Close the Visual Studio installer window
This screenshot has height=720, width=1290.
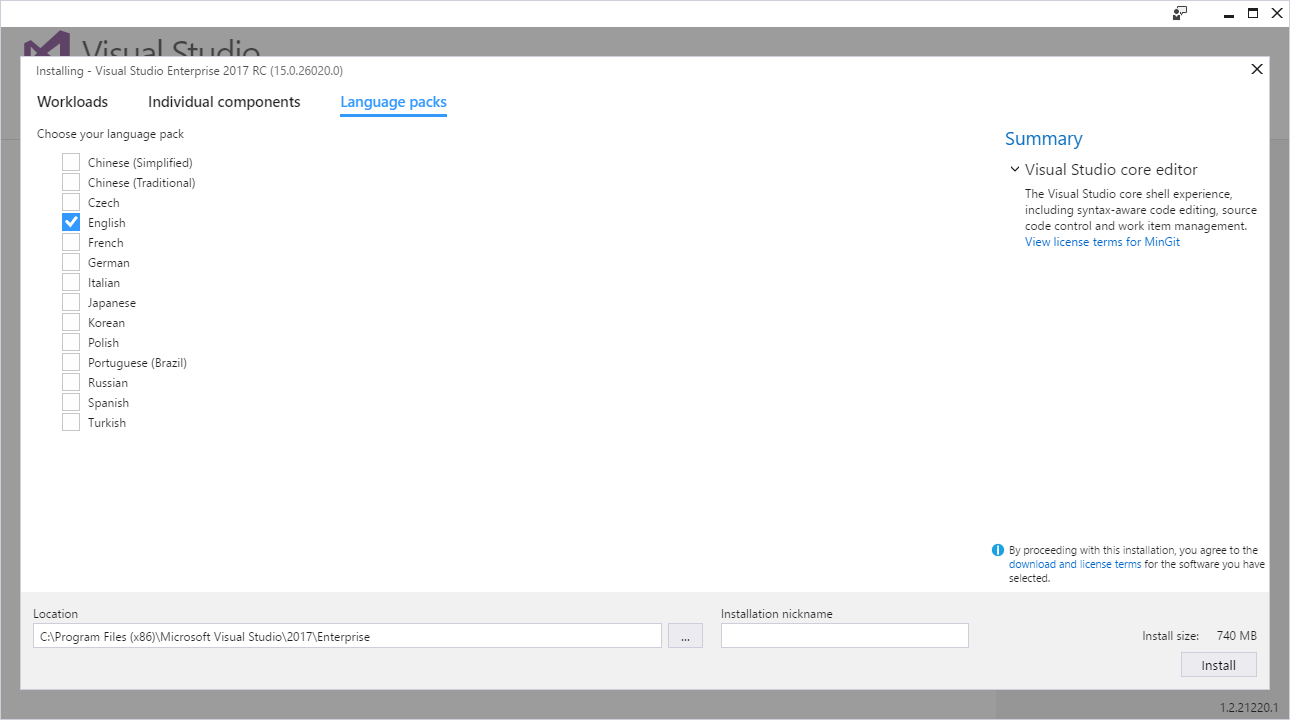pos(1277,13)
